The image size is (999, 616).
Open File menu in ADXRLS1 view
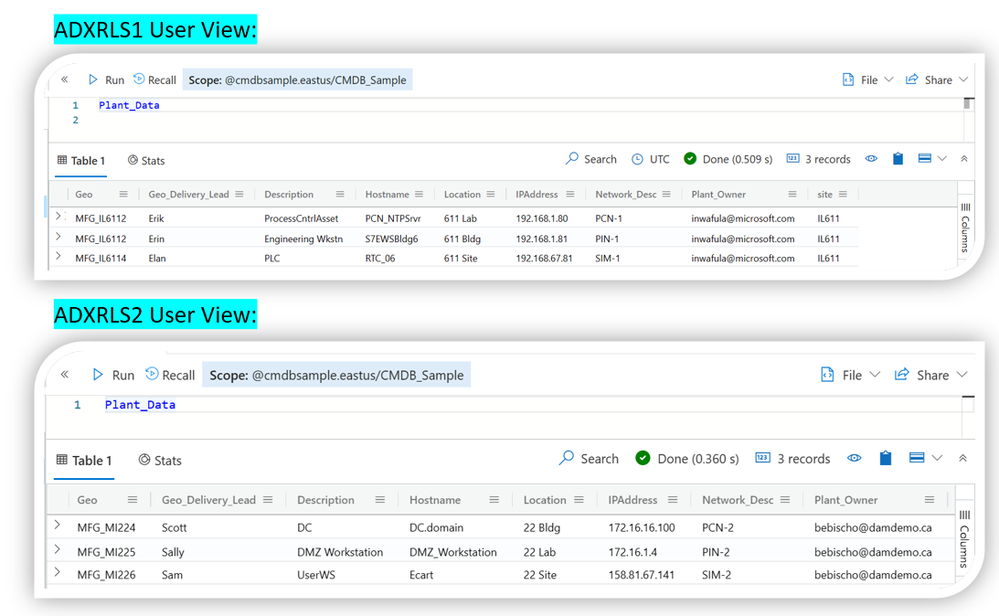pyautogui.click(x=868, y=80)
